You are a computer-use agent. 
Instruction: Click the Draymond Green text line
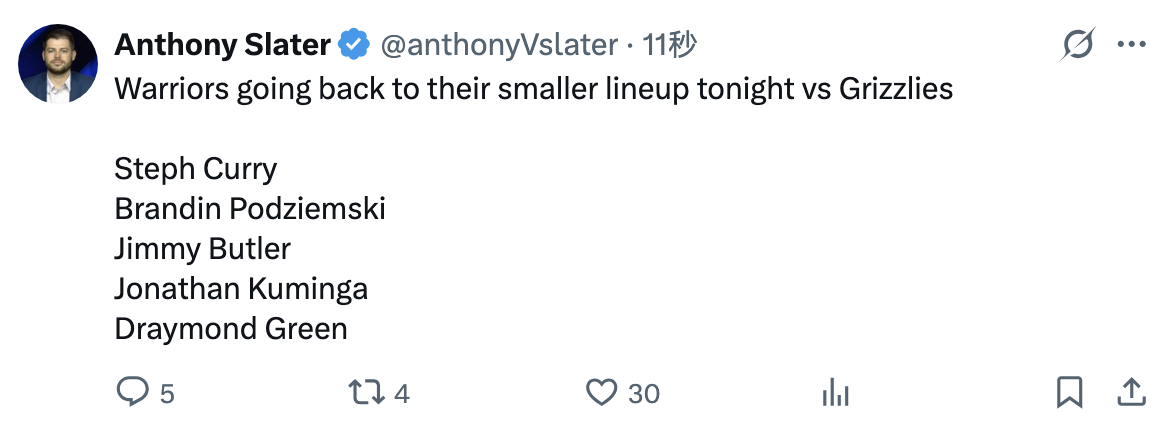click(x=231, y=329)
